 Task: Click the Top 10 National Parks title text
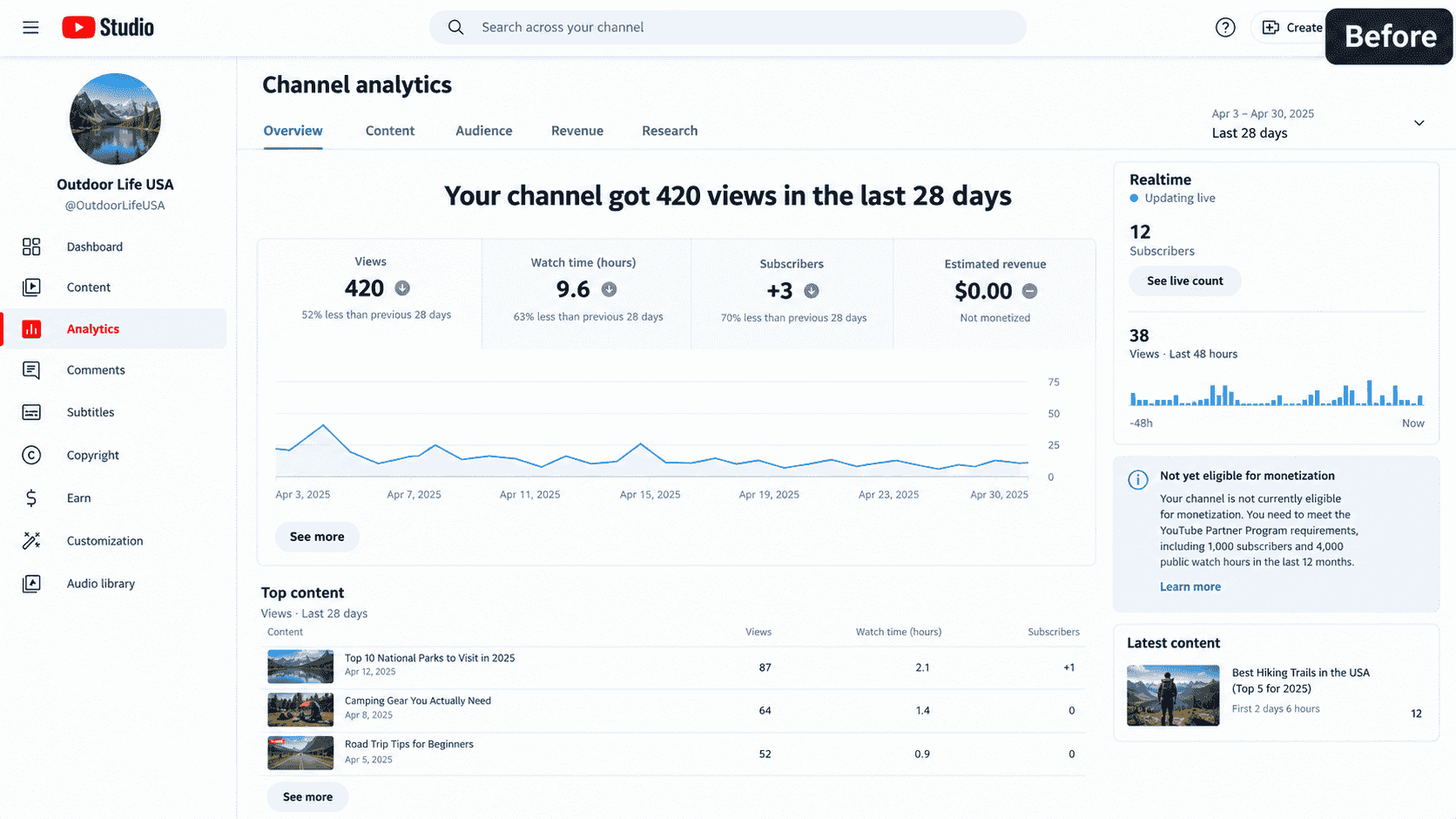pyautogui.click(x=429, y=658)
